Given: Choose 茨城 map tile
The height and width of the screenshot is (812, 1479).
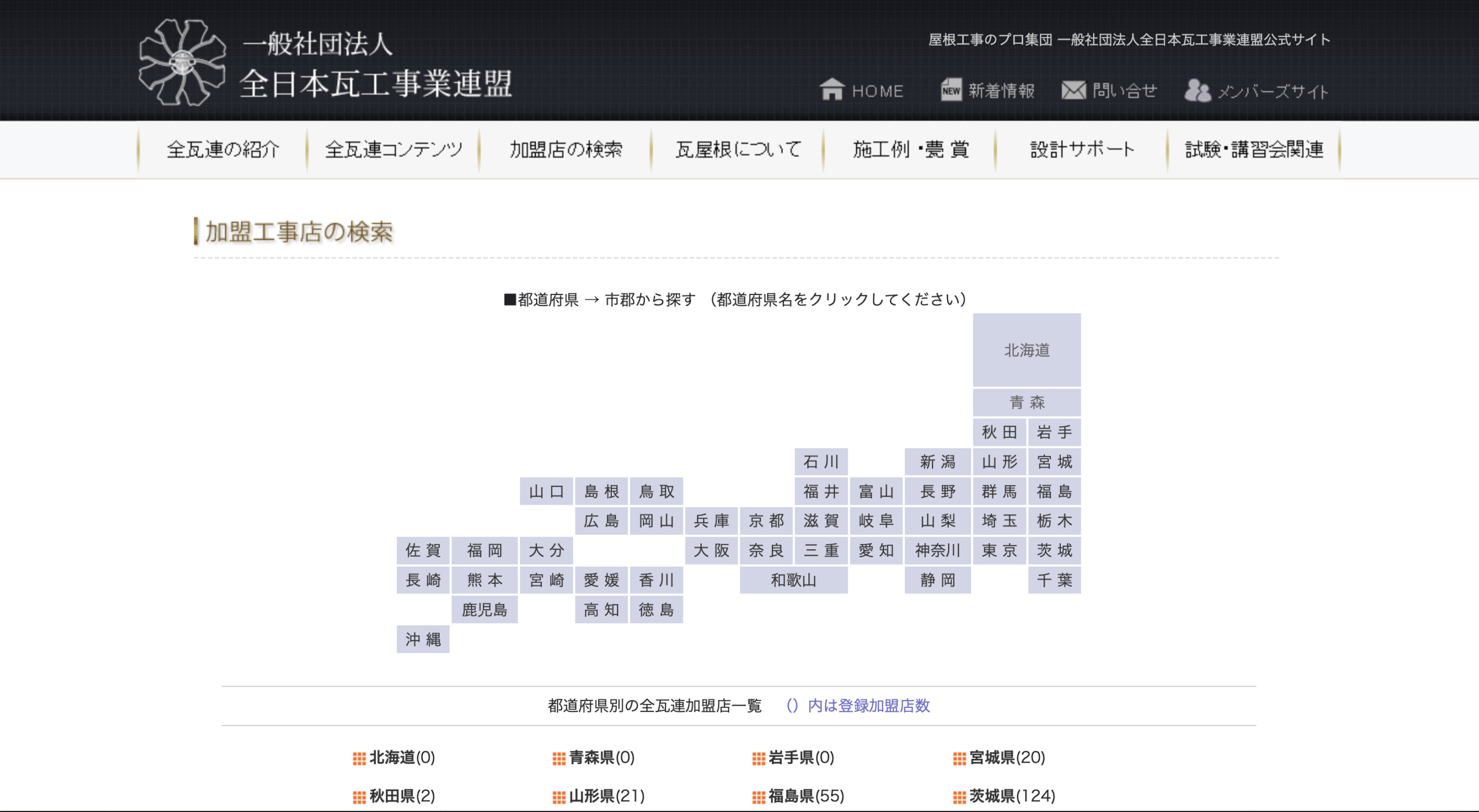Looking at the screenshot, I should pos(1054,550).
